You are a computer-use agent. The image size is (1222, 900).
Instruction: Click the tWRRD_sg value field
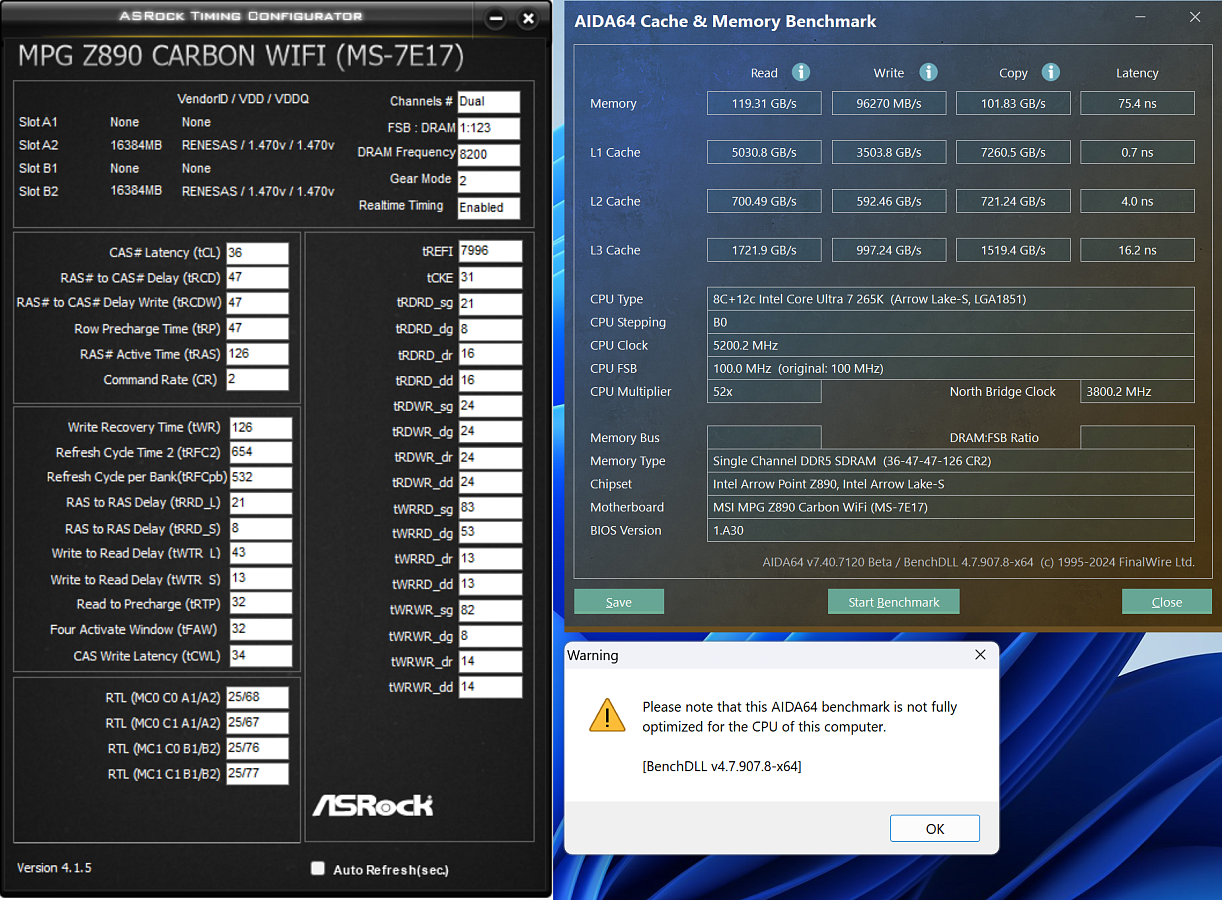coord(490,508)
